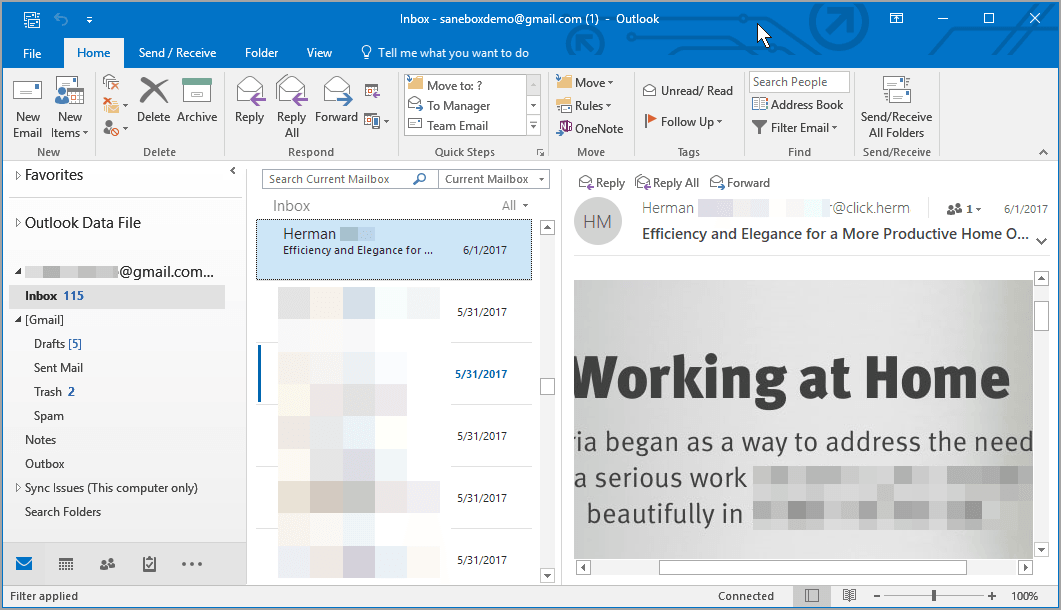Switch to Reading view in status bar
This screenshot has width=1061, height=610.
pyautogui.click(x=849, y=596)
